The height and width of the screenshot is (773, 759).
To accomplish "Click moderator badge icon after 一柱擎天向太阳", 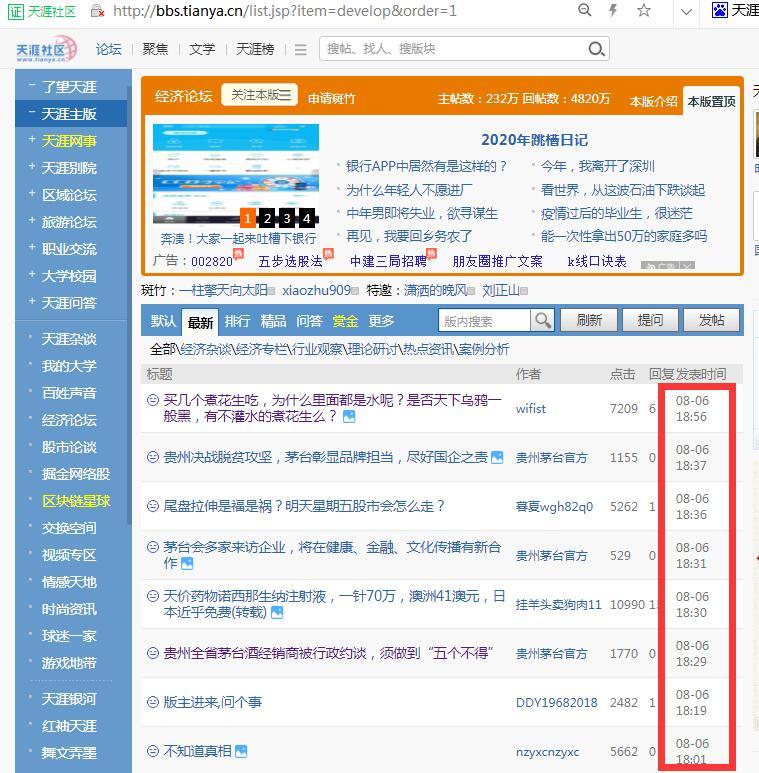I will [272, 291].
